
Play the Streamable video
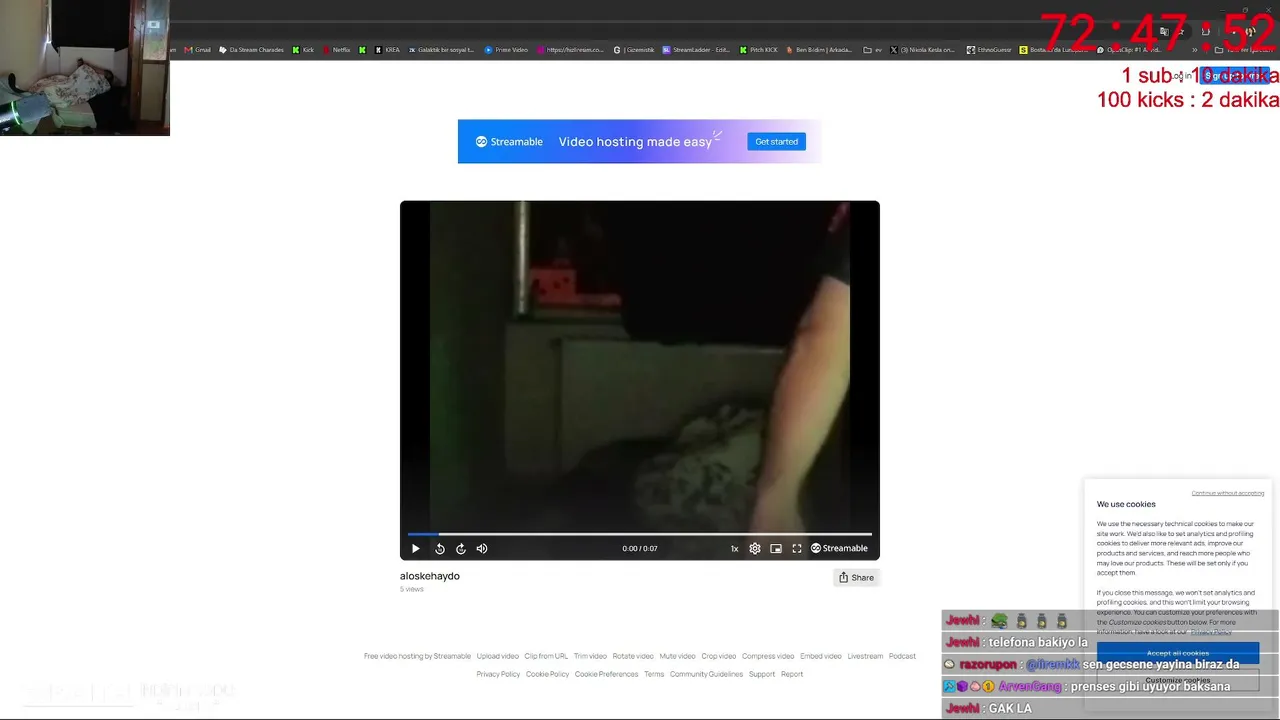pos(416,548)
